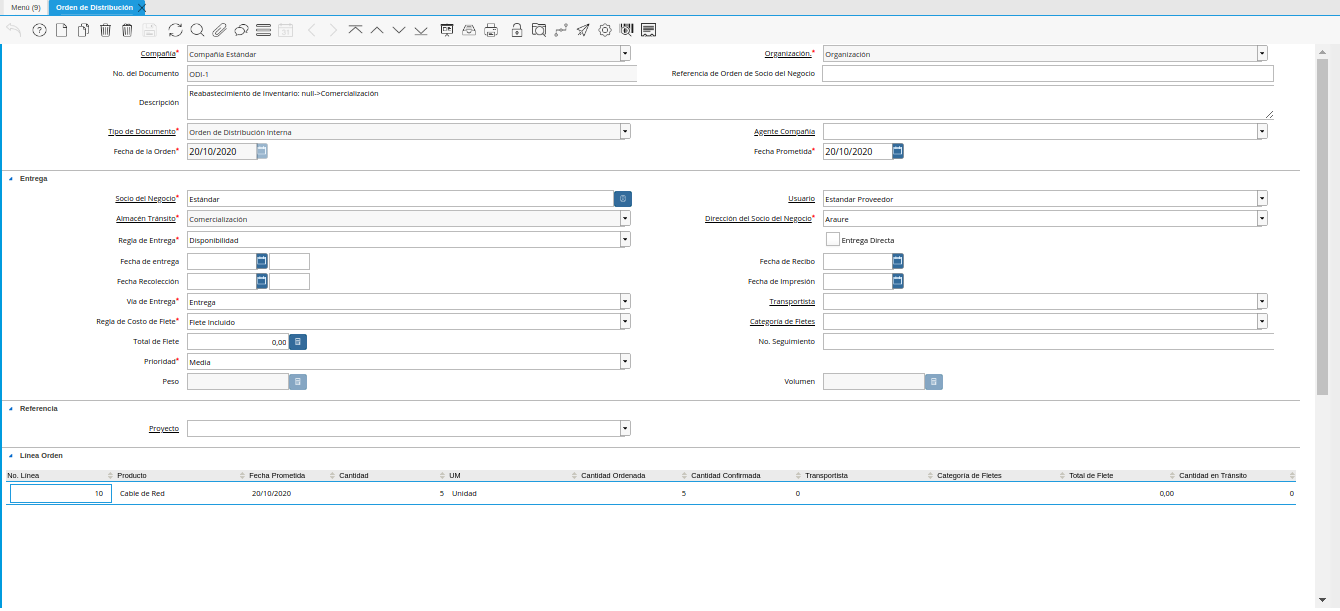Expand the Regla de Entrega dropdown

625,240
